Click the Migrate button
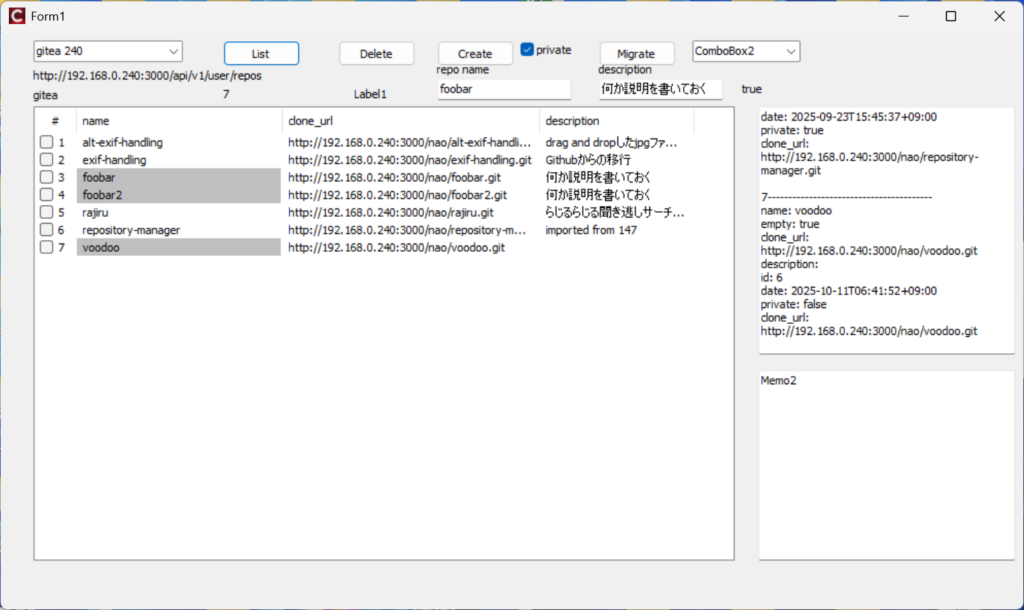This screenshot has height=610, width=1024. [x=636, y=54]
